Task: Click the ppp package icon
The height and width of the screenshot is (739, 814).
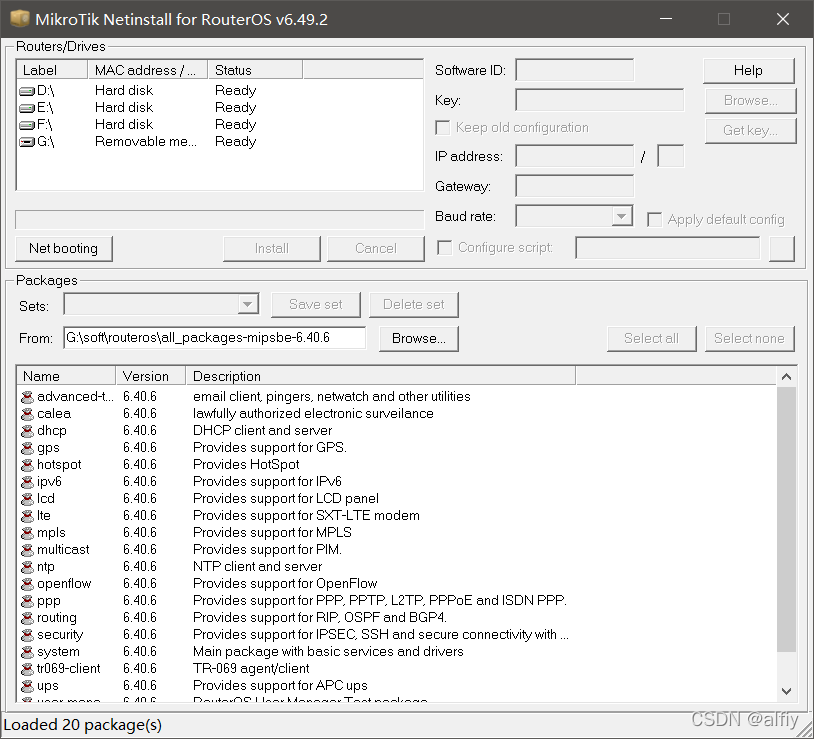Action: 27,601
